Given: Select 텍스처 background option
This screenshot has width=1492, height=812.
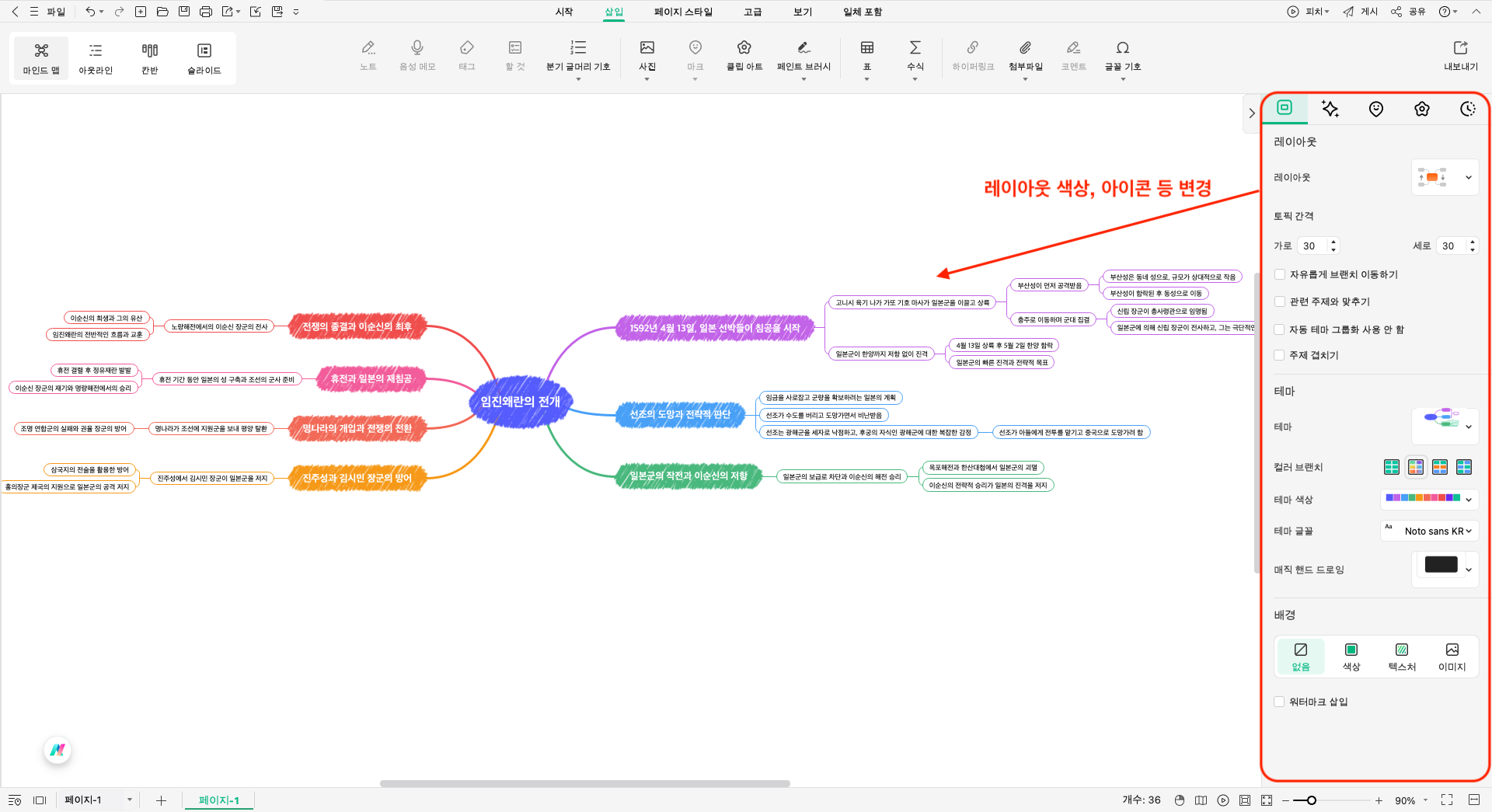Looking at the screenshot, I should [1401, 657].
